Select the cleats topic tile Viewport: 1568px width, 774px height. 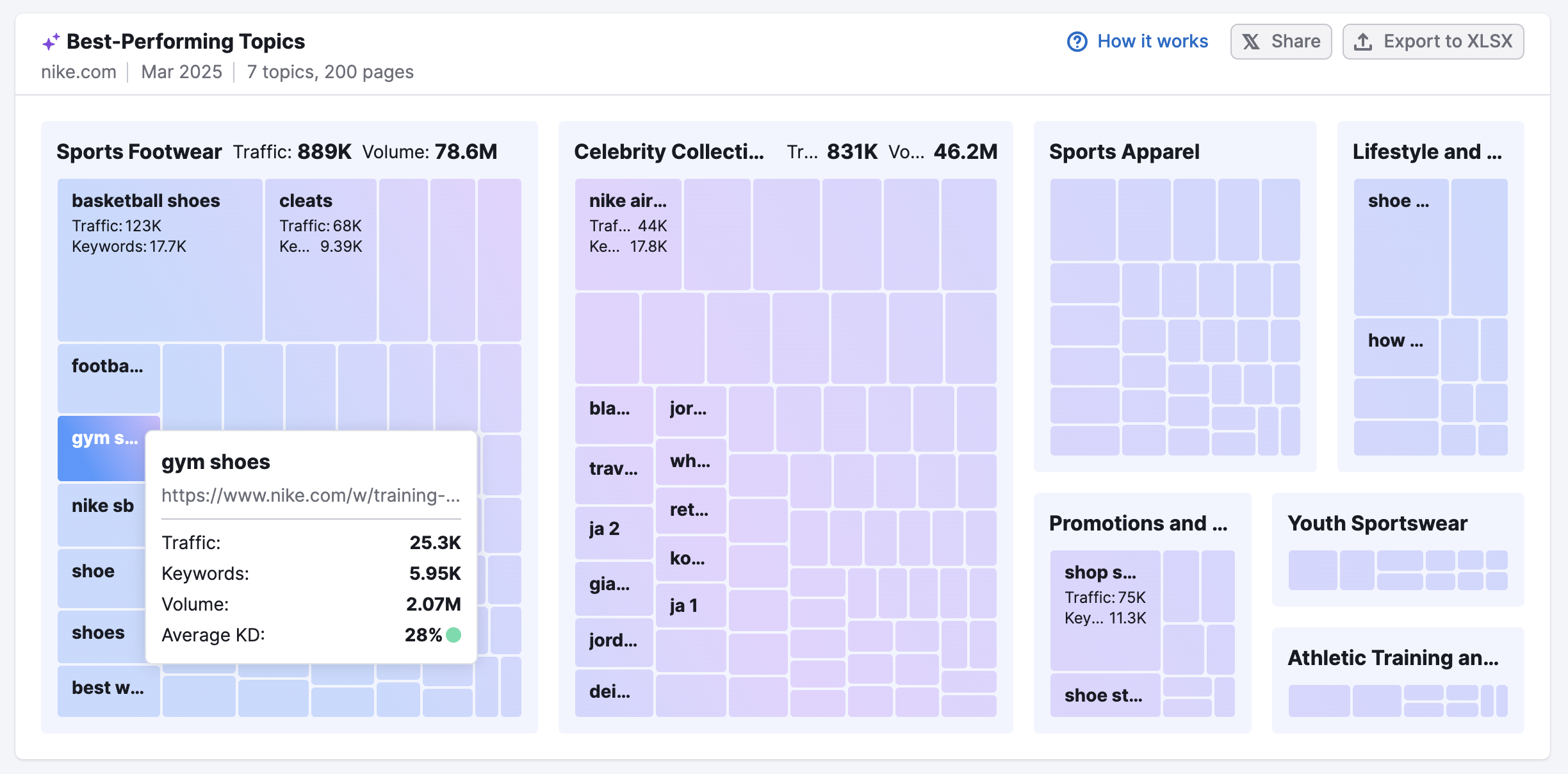pyautogui.click(x=320, y=259)
